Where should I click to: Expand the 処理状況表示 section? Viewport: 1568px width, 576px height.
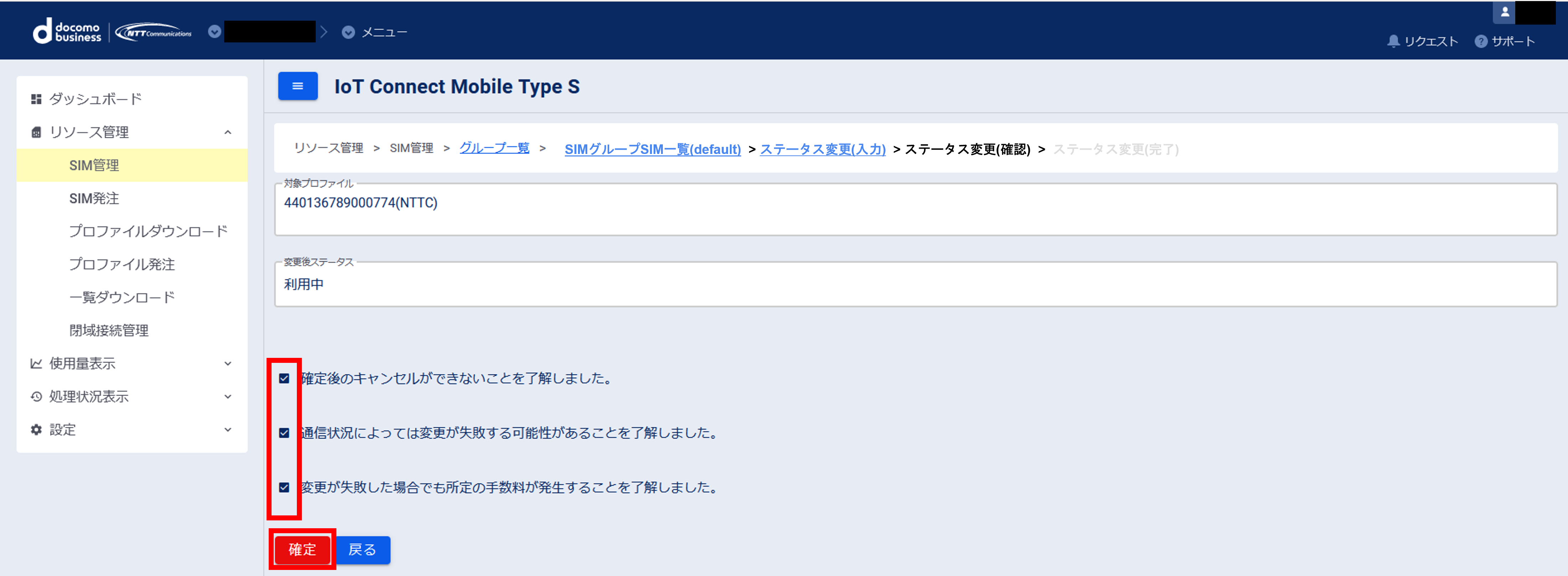(228, 397)
